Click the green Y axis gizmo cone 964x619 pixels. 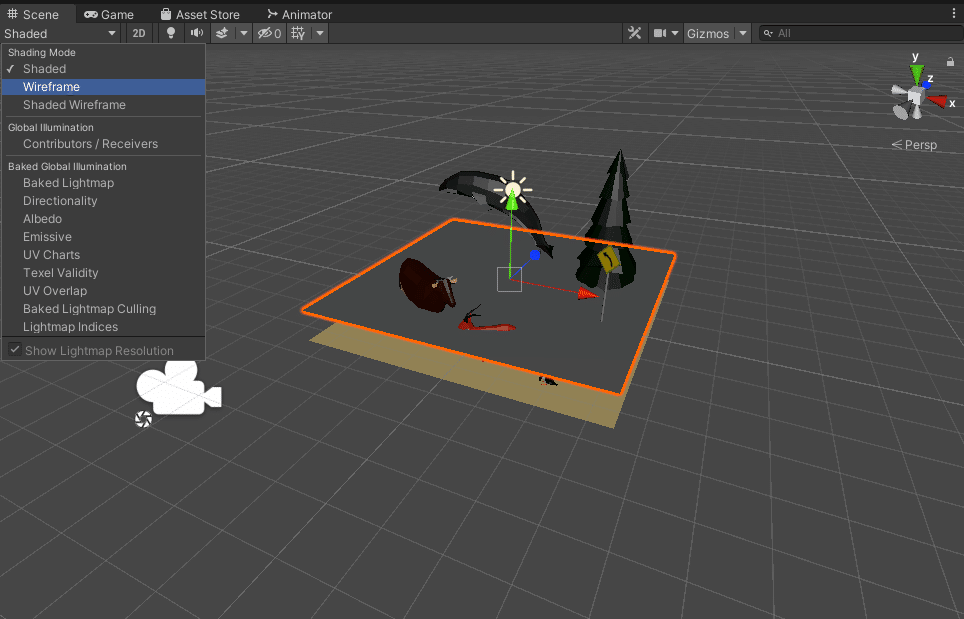(917, 75)
